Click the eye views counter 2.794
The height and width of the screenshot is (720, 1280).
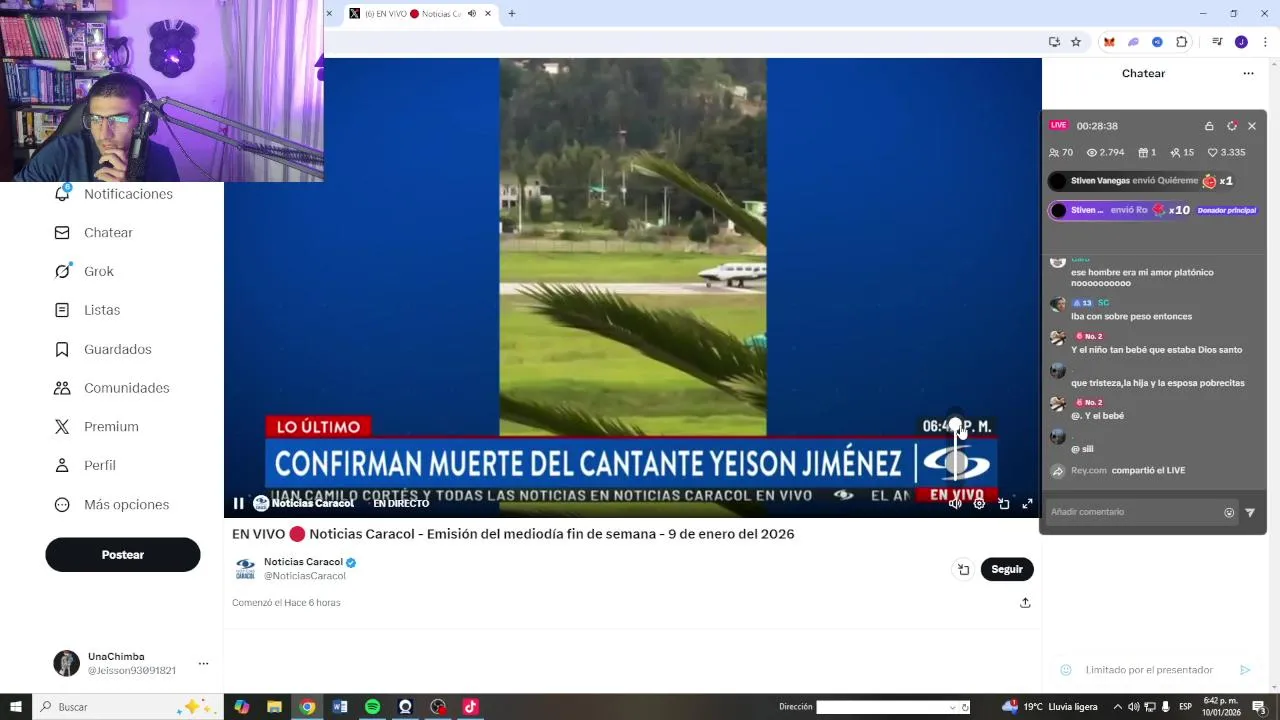[1105, 153]
